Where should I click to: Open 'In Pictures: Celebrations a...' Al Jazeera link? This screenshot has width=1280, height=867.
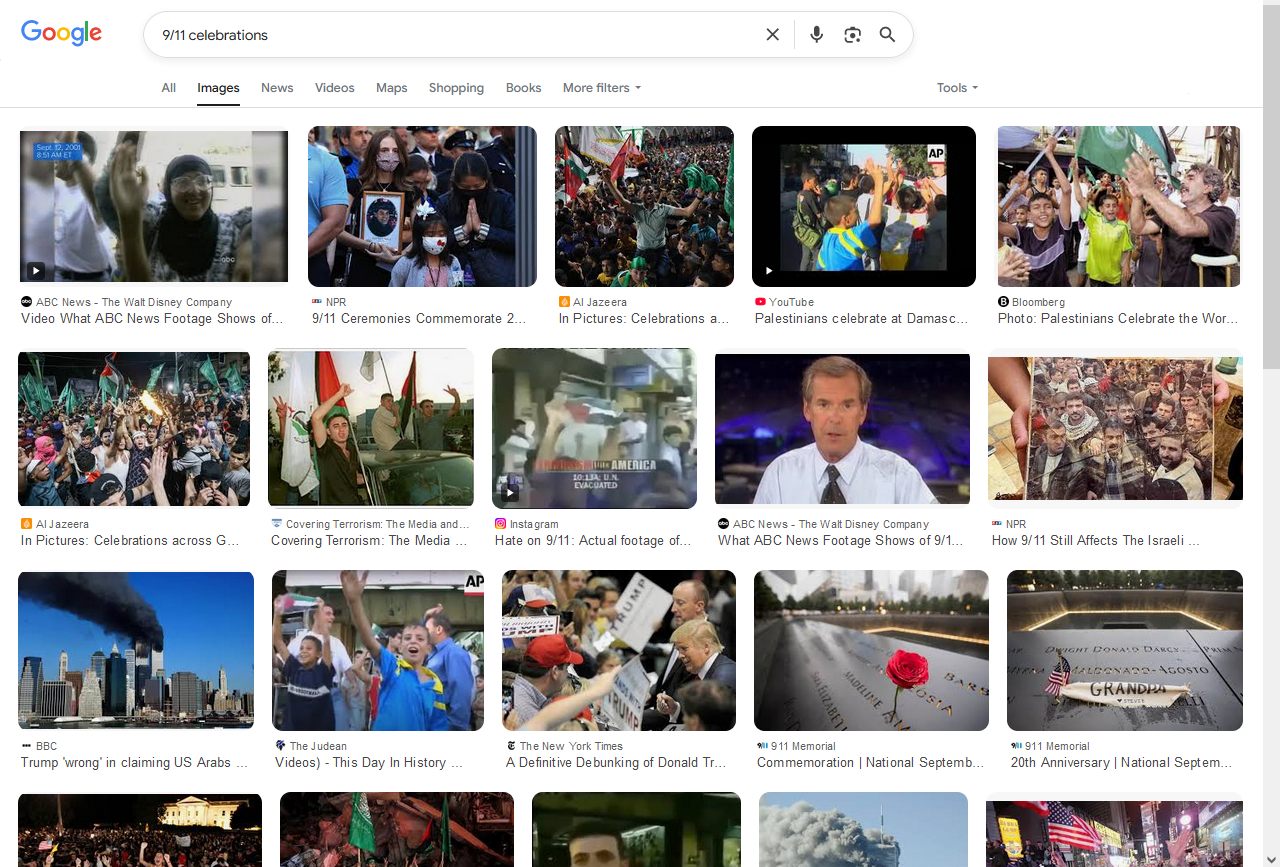tap(644, 319)
